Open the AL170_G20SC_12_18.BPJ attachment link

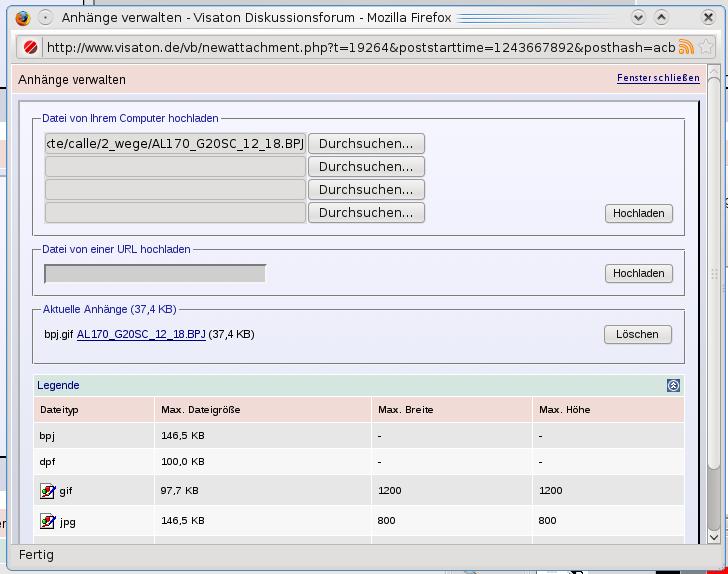pyautogui.click(x=141, y=334)
